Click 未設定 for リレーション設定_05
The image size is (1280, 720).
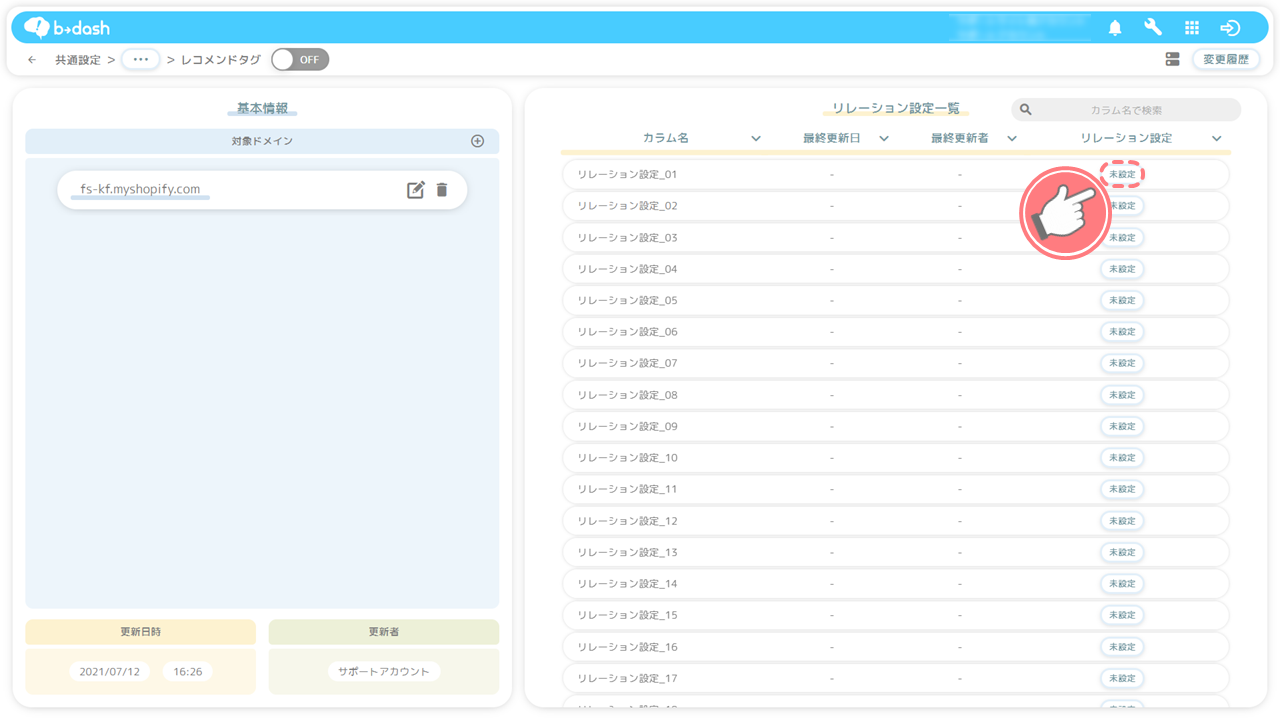[1122, 300]
